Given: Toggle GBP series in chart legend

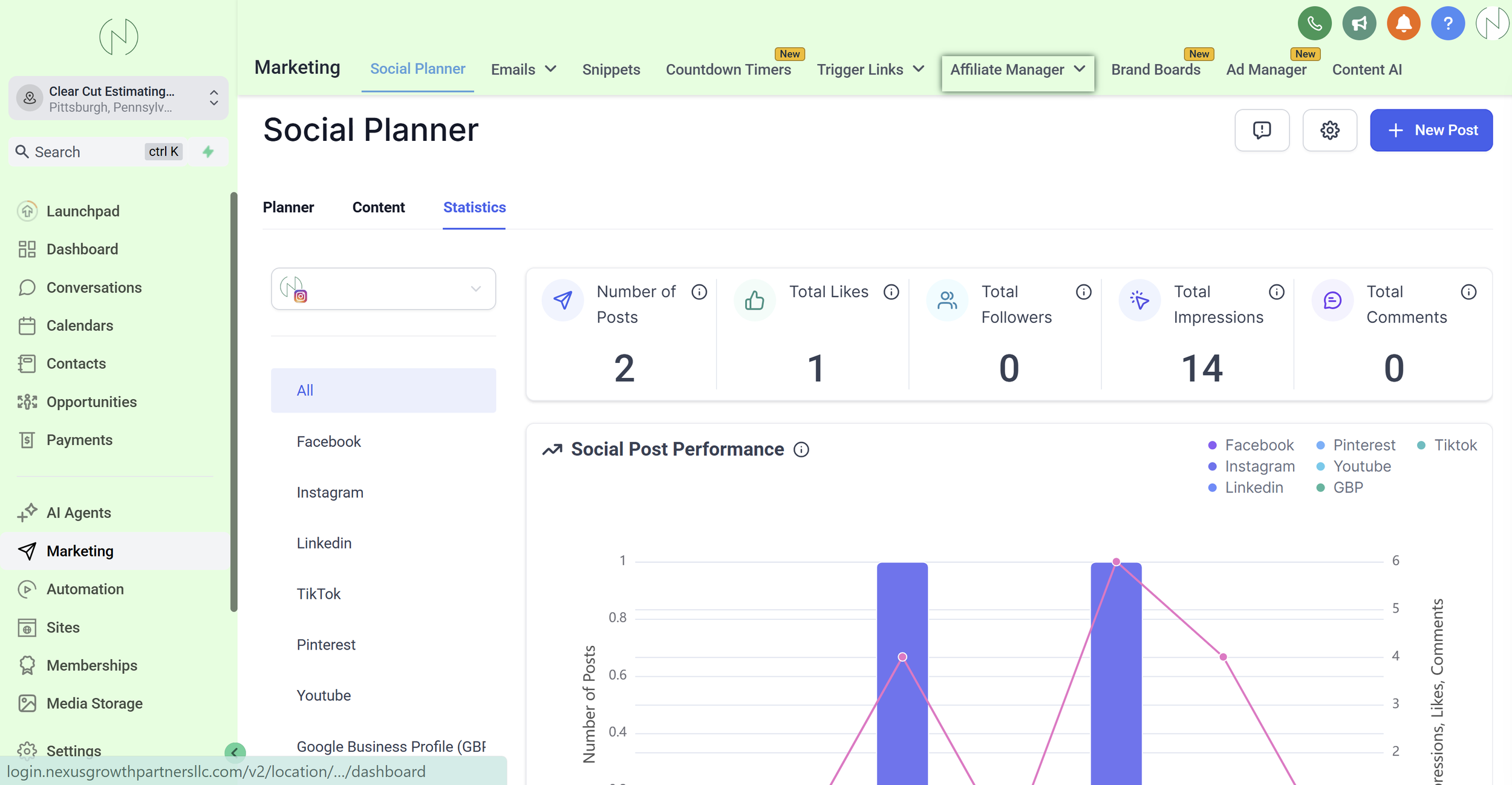Looking at the screenshot, I should pyautogui.click(x=1340, y=487).
